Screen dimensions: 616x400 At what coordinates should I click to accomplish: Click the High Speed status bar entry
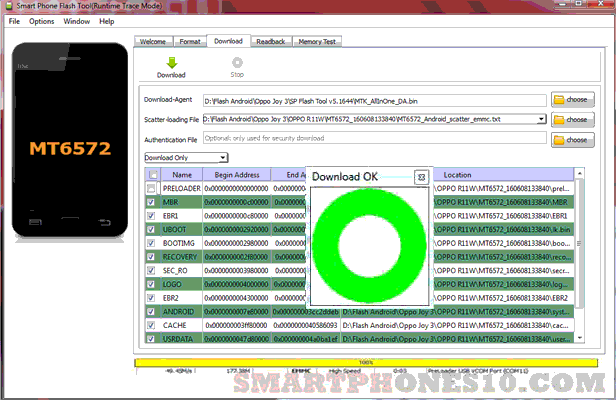tap(345, 371)
